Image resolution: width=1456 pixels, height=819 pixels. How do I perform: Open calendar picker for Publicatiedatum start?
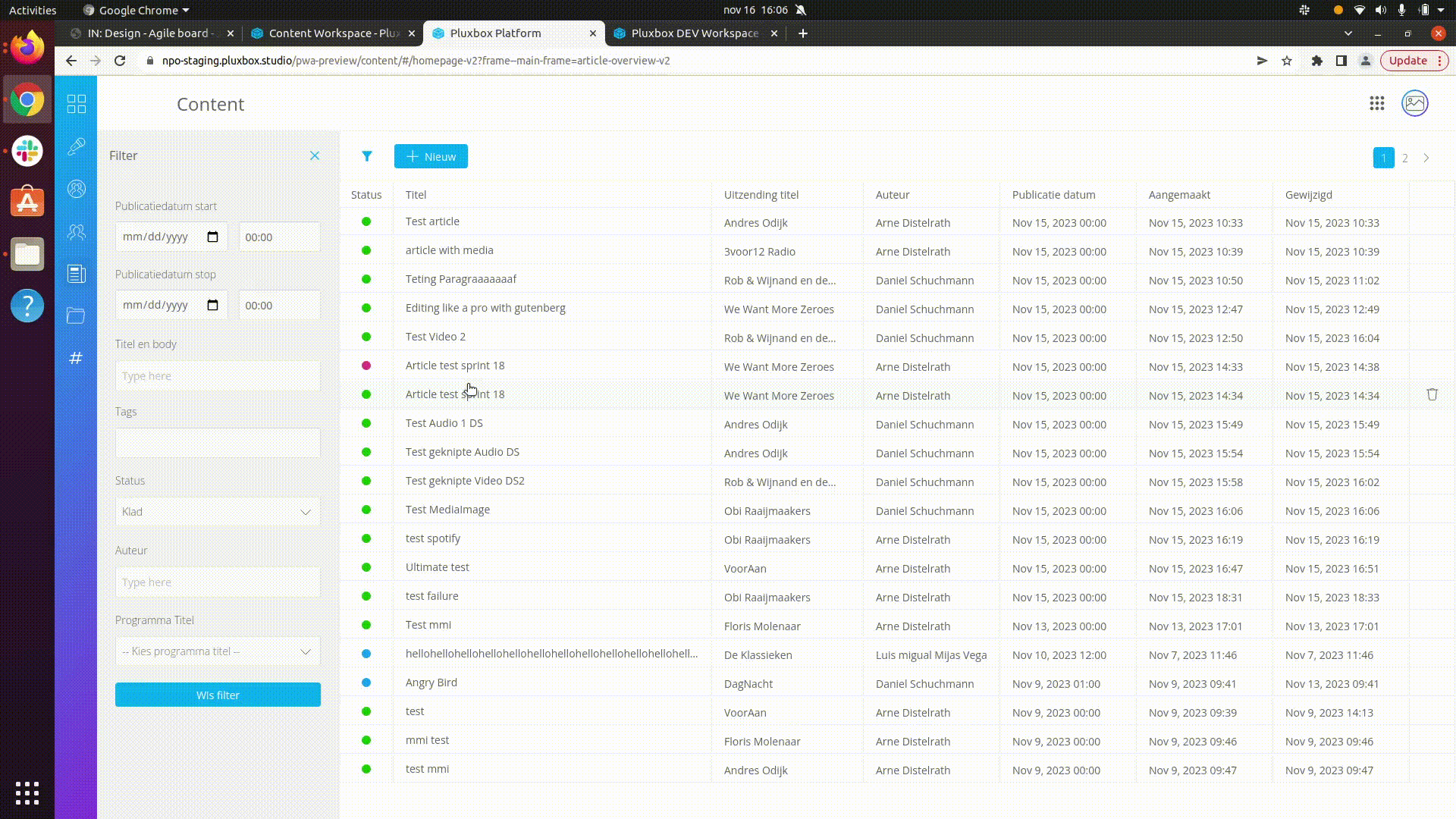point(213,237)
